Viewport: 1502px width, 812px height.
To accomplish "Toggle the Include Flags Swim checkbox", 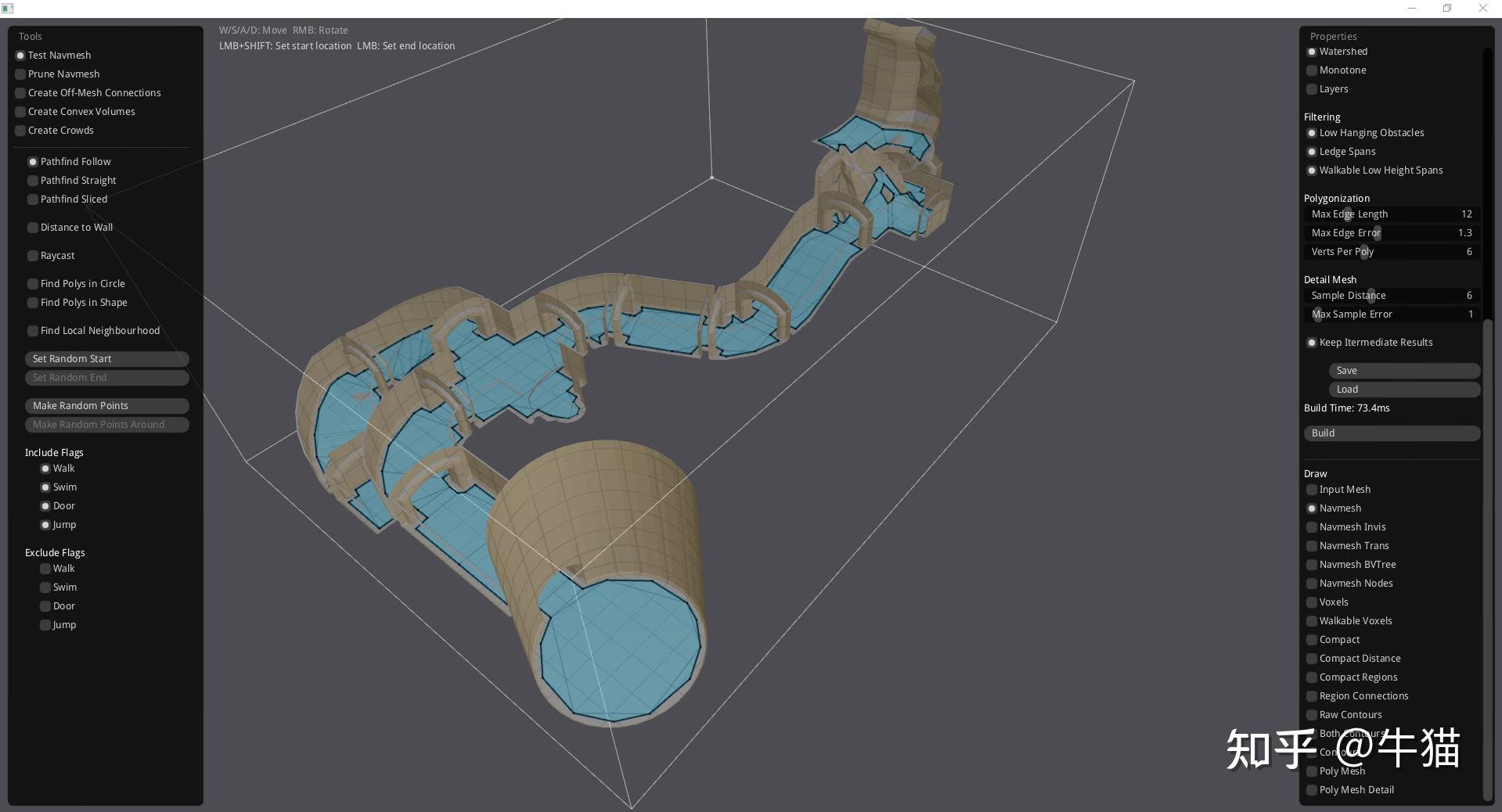I will tap(46, 487).
